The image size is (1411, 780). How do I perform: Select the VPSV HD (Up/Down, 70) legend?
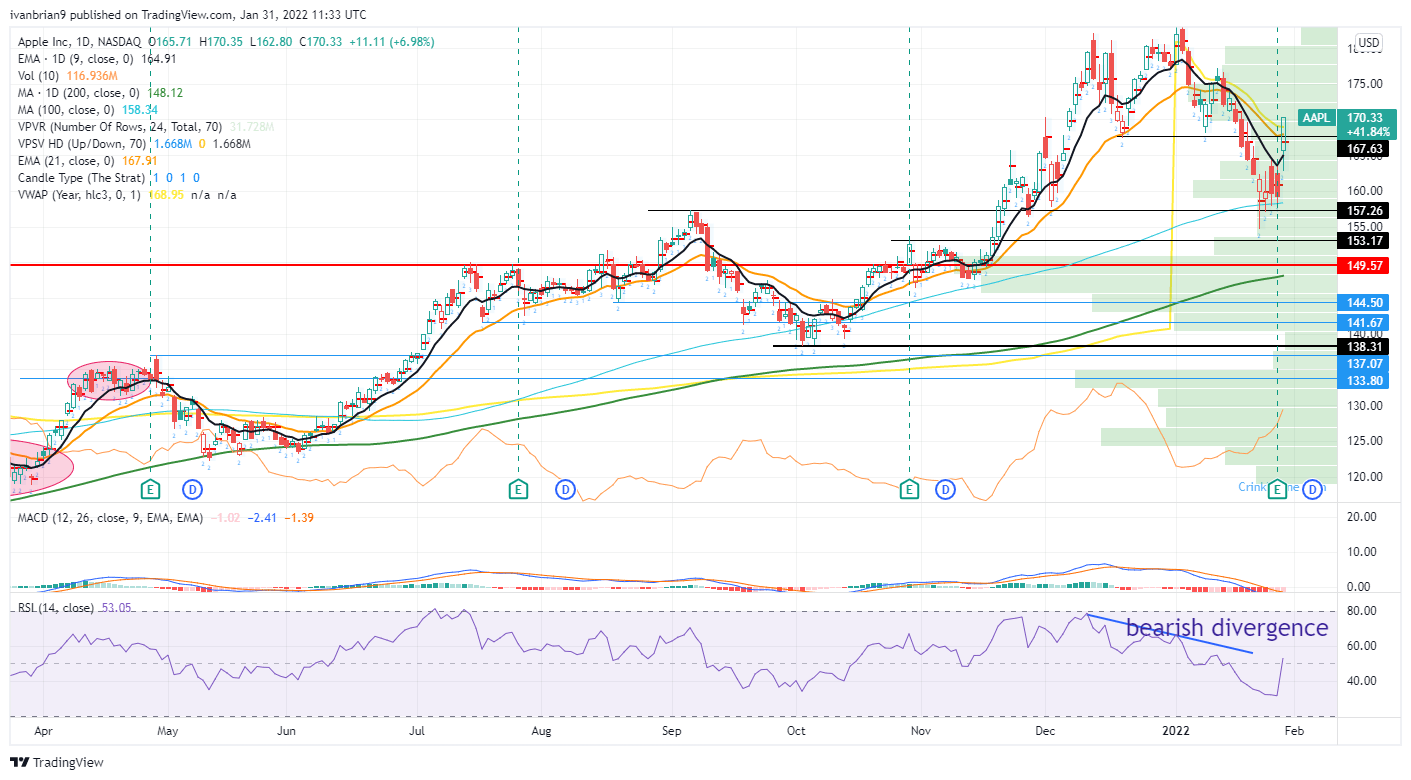pyautogui.click(x=82, y=143)
